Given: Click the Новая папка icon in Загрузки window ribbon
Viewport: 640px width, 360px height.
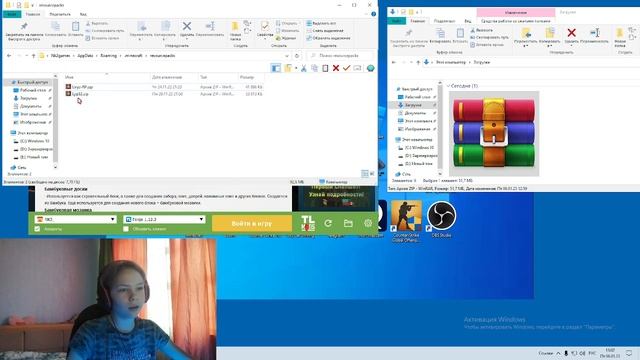Looking at the screenshot, I should 620,33.
